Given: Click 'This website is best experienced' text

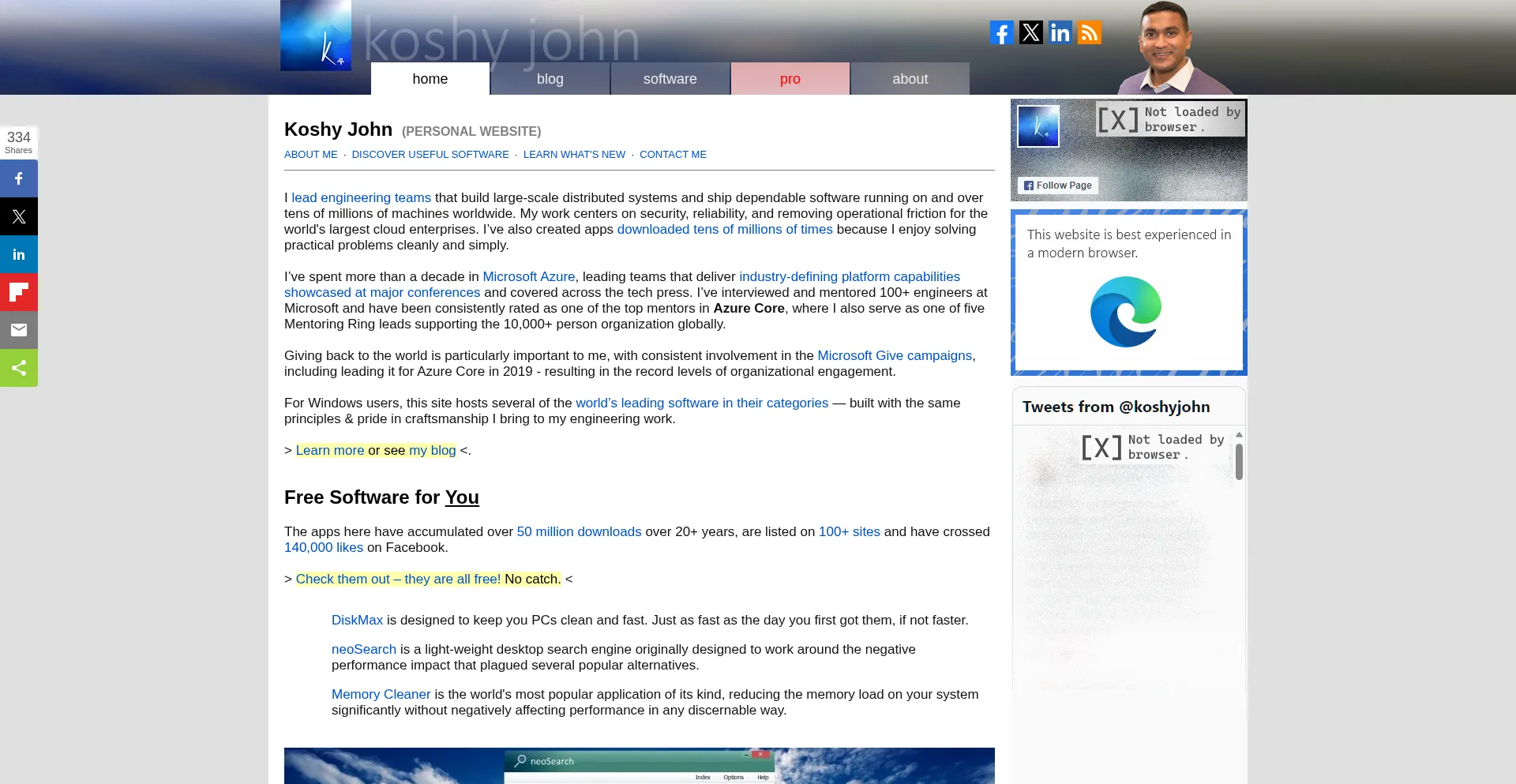Looking at the screenshot, I should point(1129,244).
